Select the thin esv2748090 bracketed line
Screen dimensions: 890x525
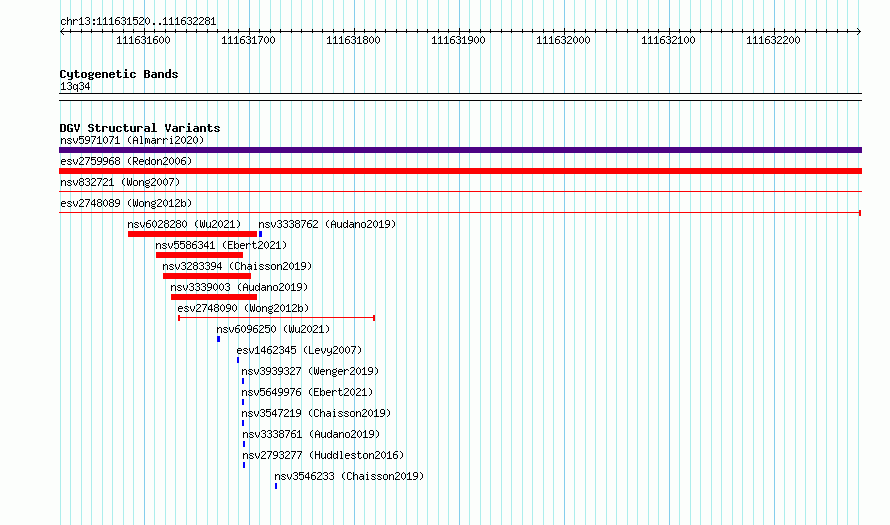point(276,318)
